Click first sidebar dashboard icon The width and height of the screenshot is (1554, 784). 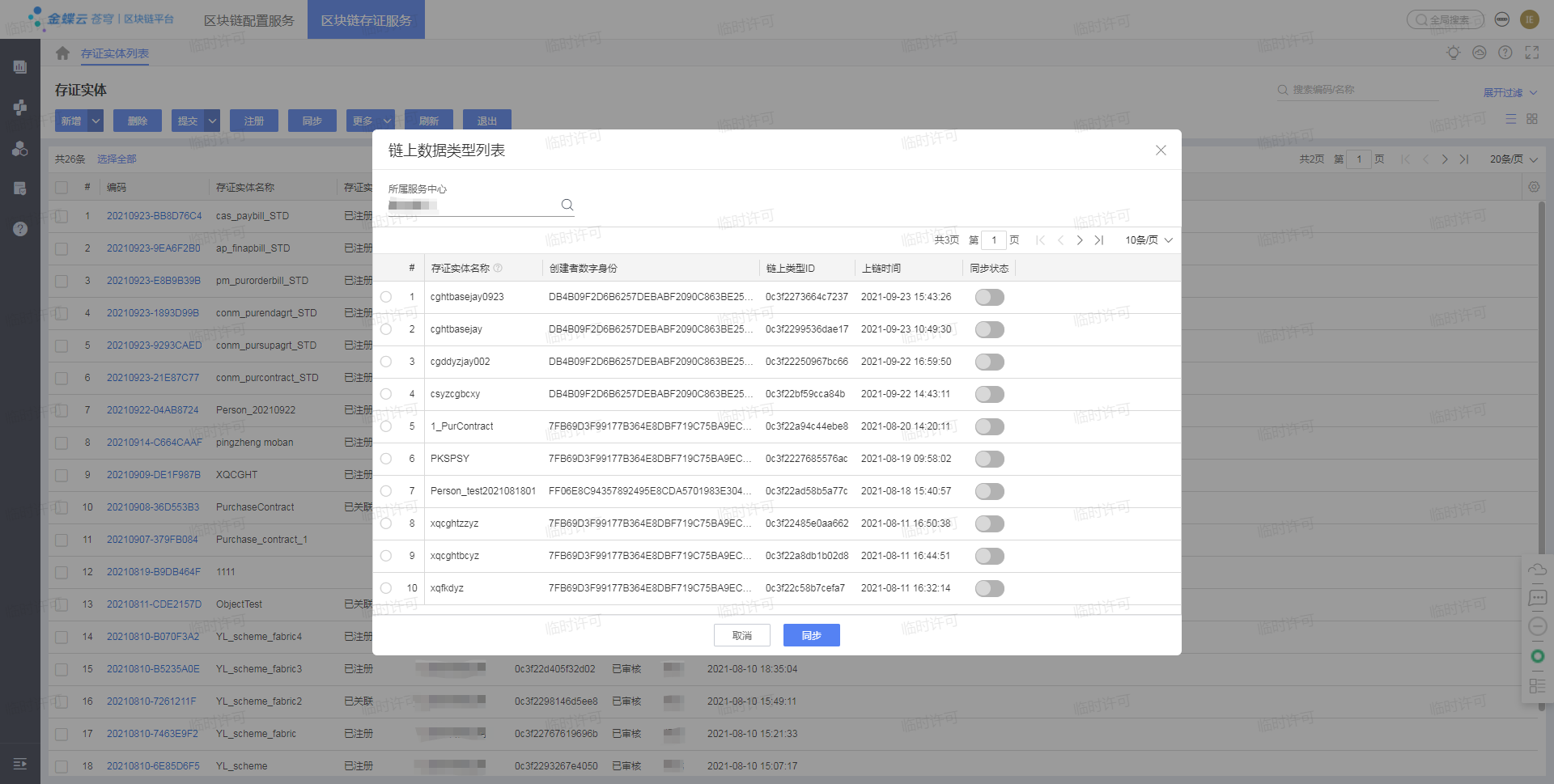20,66
